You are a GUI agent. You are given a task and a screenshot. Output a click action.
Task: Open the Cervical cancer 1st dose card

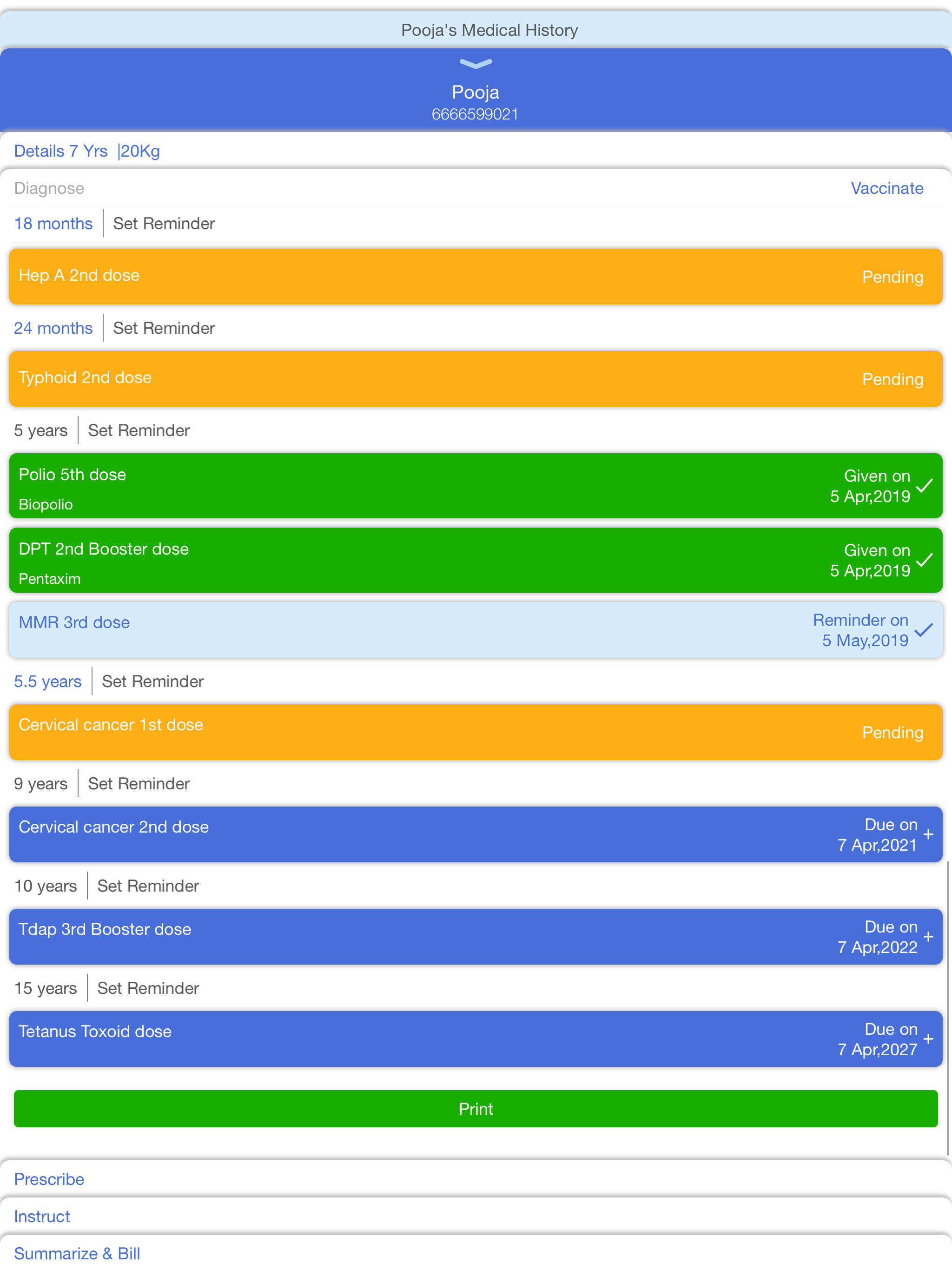click(x=476, y=732)
